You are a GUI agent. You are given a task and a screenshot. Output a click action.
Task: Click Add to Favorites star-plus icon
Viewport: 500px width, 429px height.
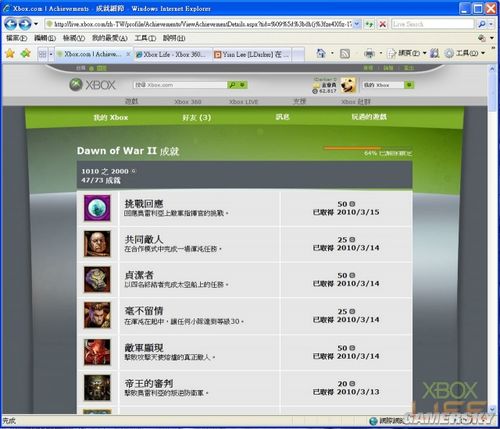[x=25, y=53]
